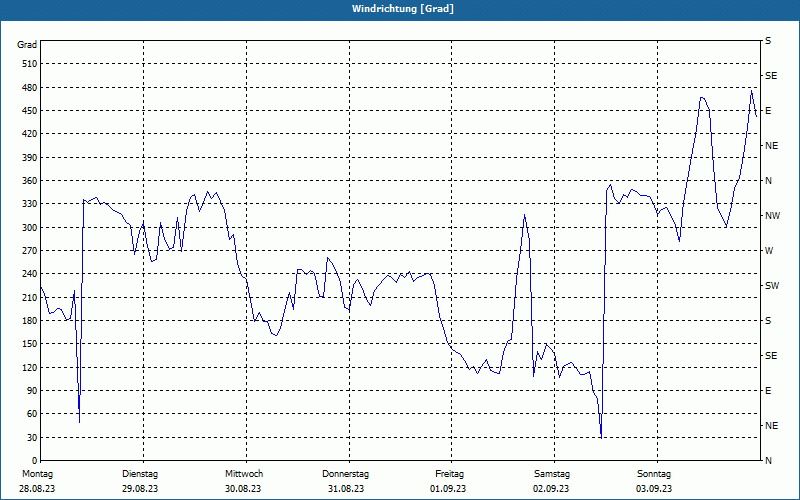Select the SW compass label

[772, 286]
